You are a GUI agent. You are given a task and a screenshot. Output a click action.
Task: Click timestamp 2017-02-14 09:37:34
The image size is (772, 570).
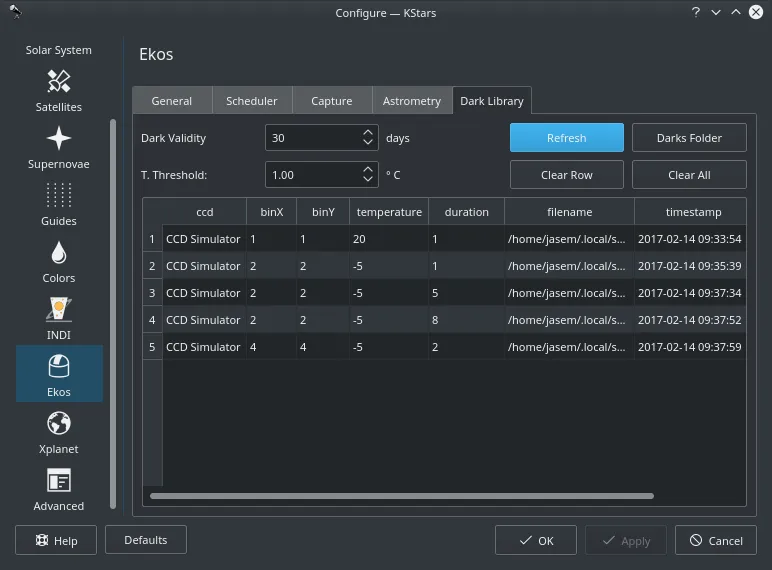pos(690,293)
